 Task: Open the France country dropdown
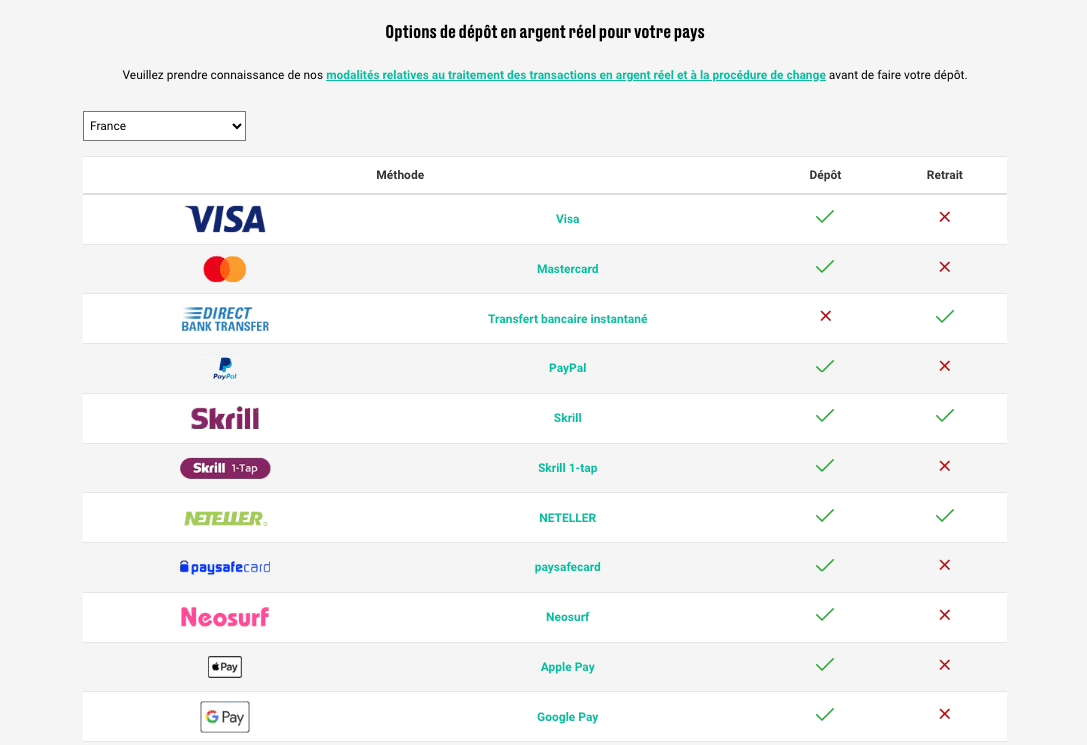pos(164,126)
